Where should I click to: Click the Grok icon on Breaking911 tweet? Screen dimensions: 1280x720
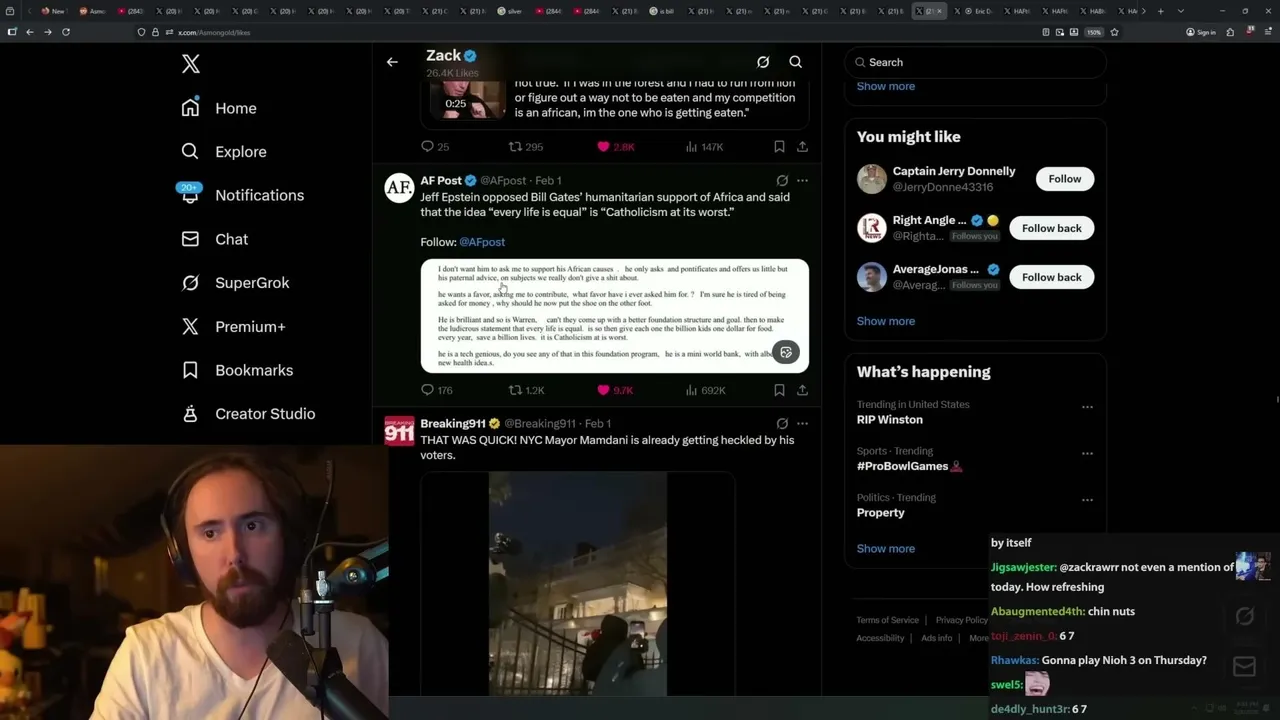pos(782,424)
